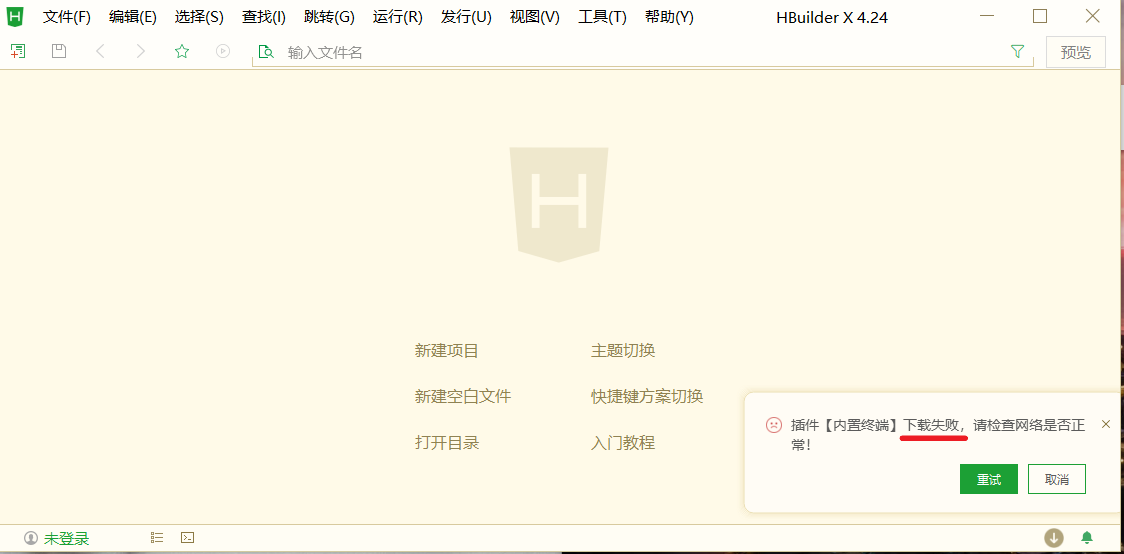Image resolution: width=1124 pixels, height=554 pixels.
Task: Open the 视图(V) menu
Action: pos(535,17)
